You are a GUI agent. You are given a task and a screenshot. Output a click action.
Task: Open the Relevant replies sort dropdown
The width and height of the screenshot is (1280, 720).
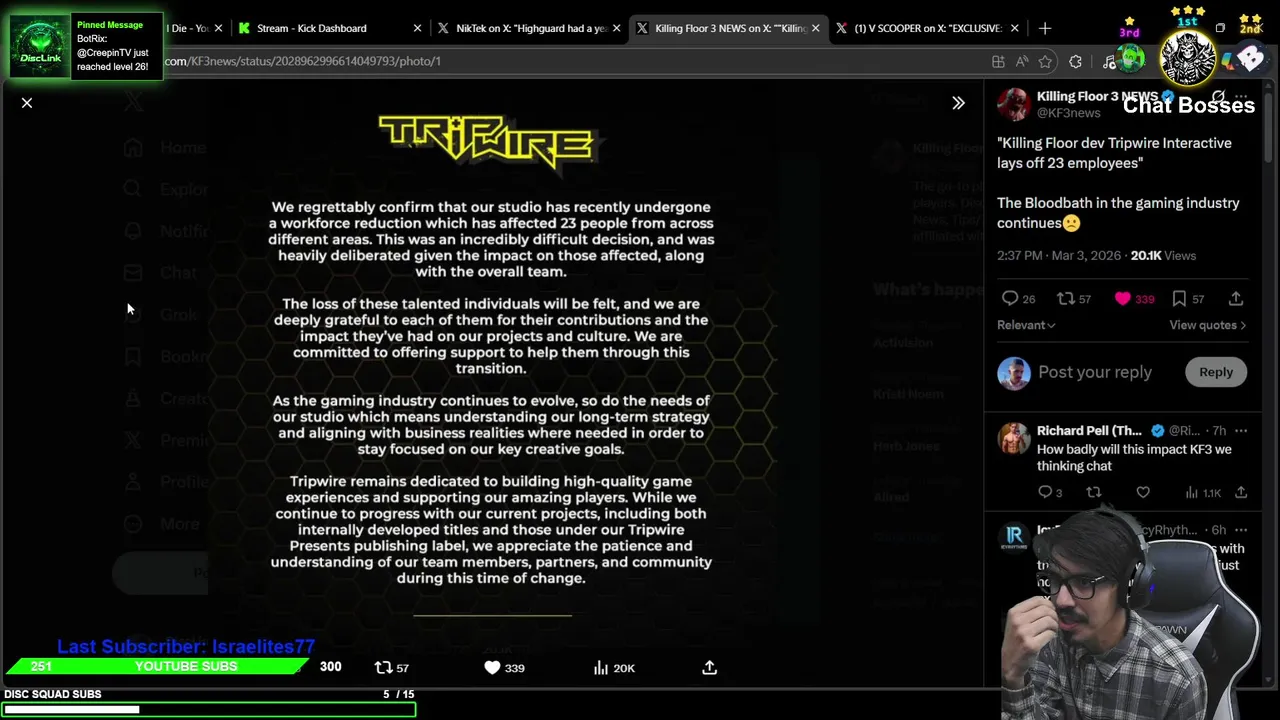[x=1026, y=325]
